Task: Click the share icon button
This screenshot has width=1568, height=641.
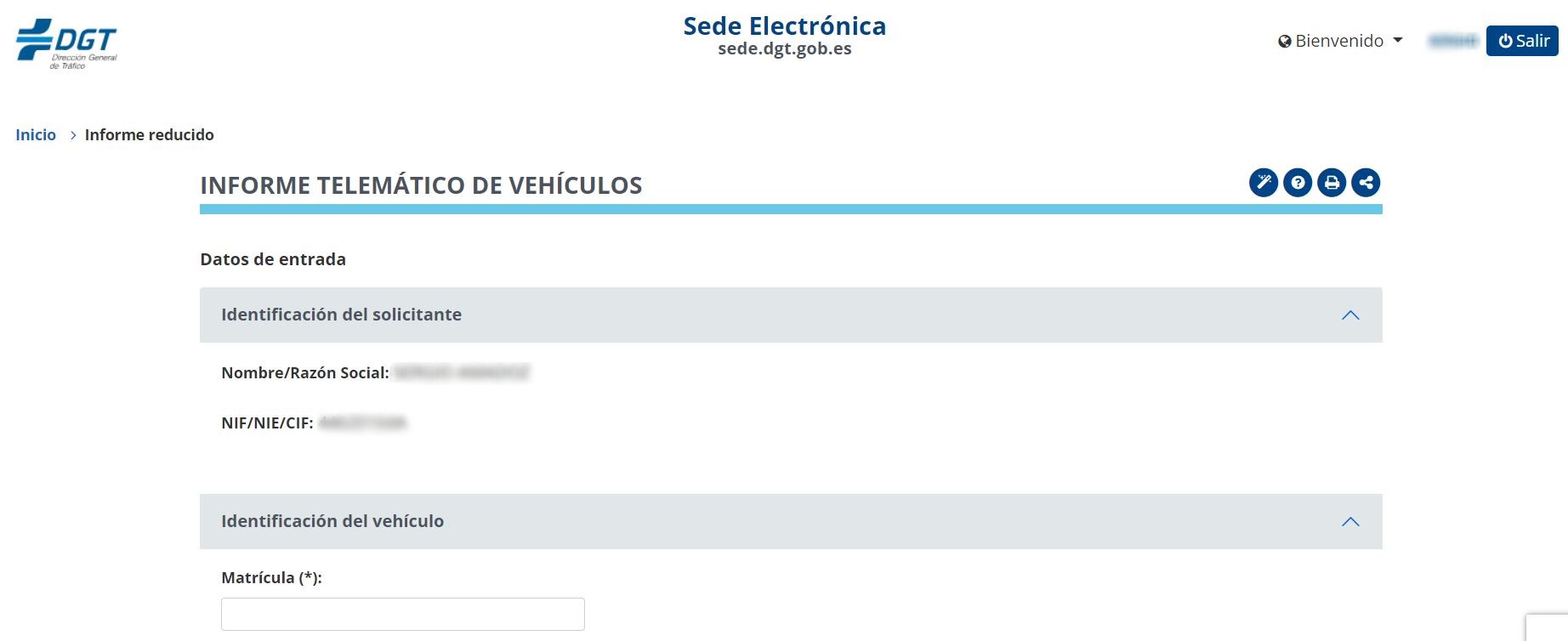Action: point(1366,183)
